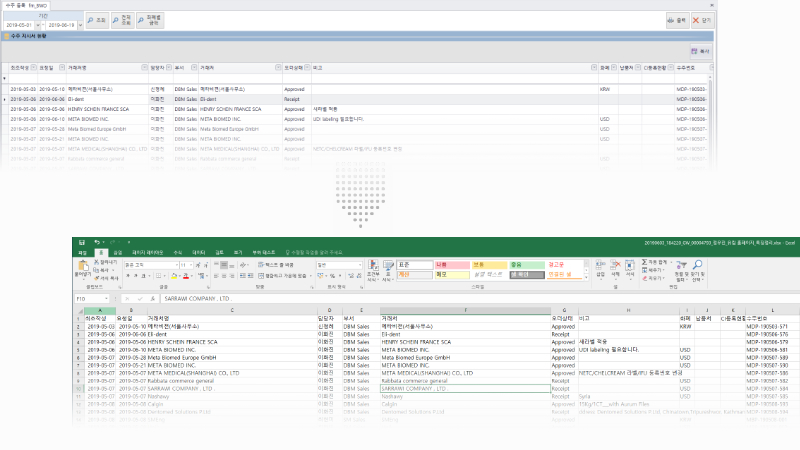The height and width of the screenshot is (450, 800).
Task: Expand the Excel cell styles gallery
Action: pos(586,277)
